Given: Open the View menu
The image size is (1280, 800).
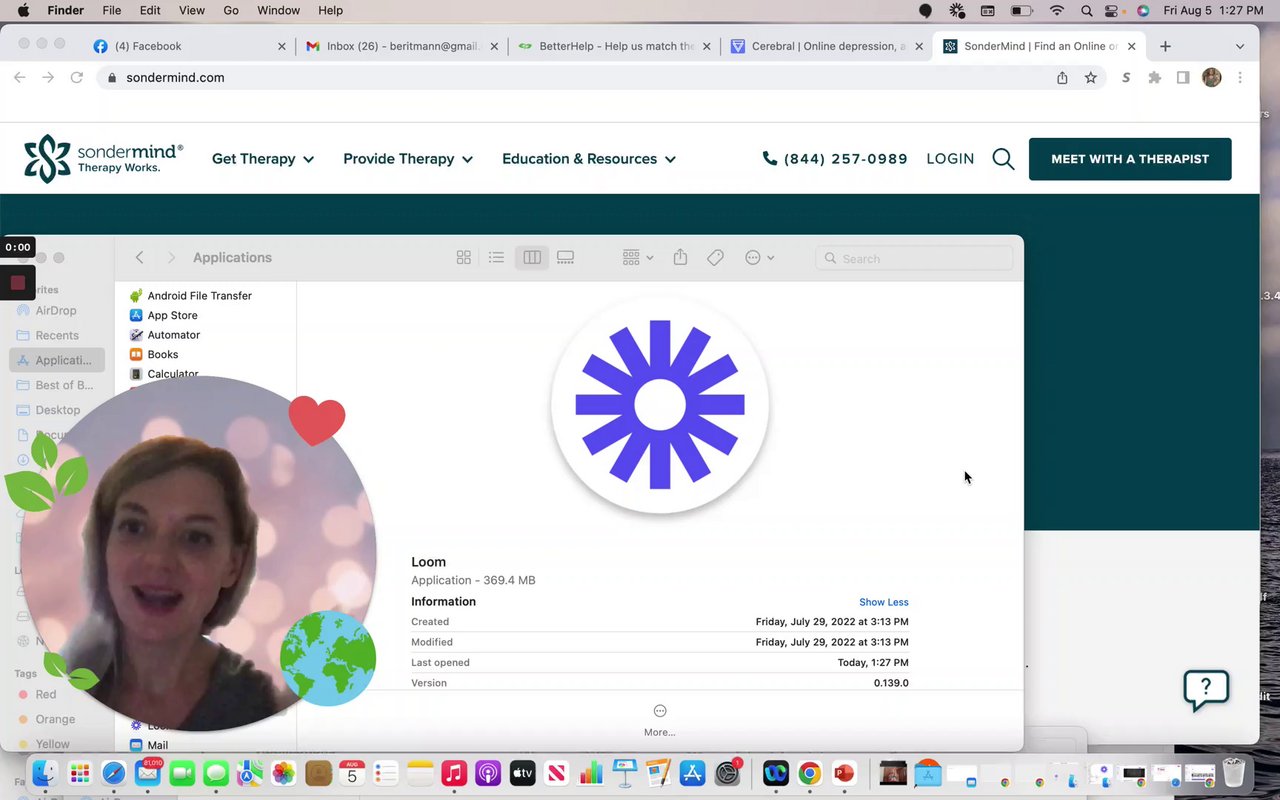Looking at the screenshot, I should click(x=192, y=10).
